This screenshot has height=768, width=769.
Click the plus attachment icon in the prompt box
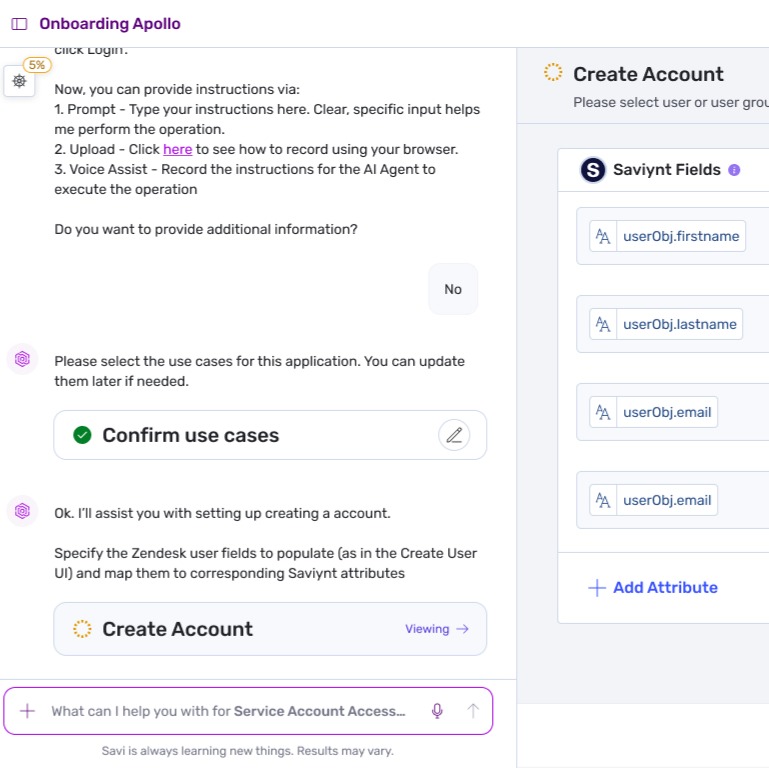click(27, 711)
